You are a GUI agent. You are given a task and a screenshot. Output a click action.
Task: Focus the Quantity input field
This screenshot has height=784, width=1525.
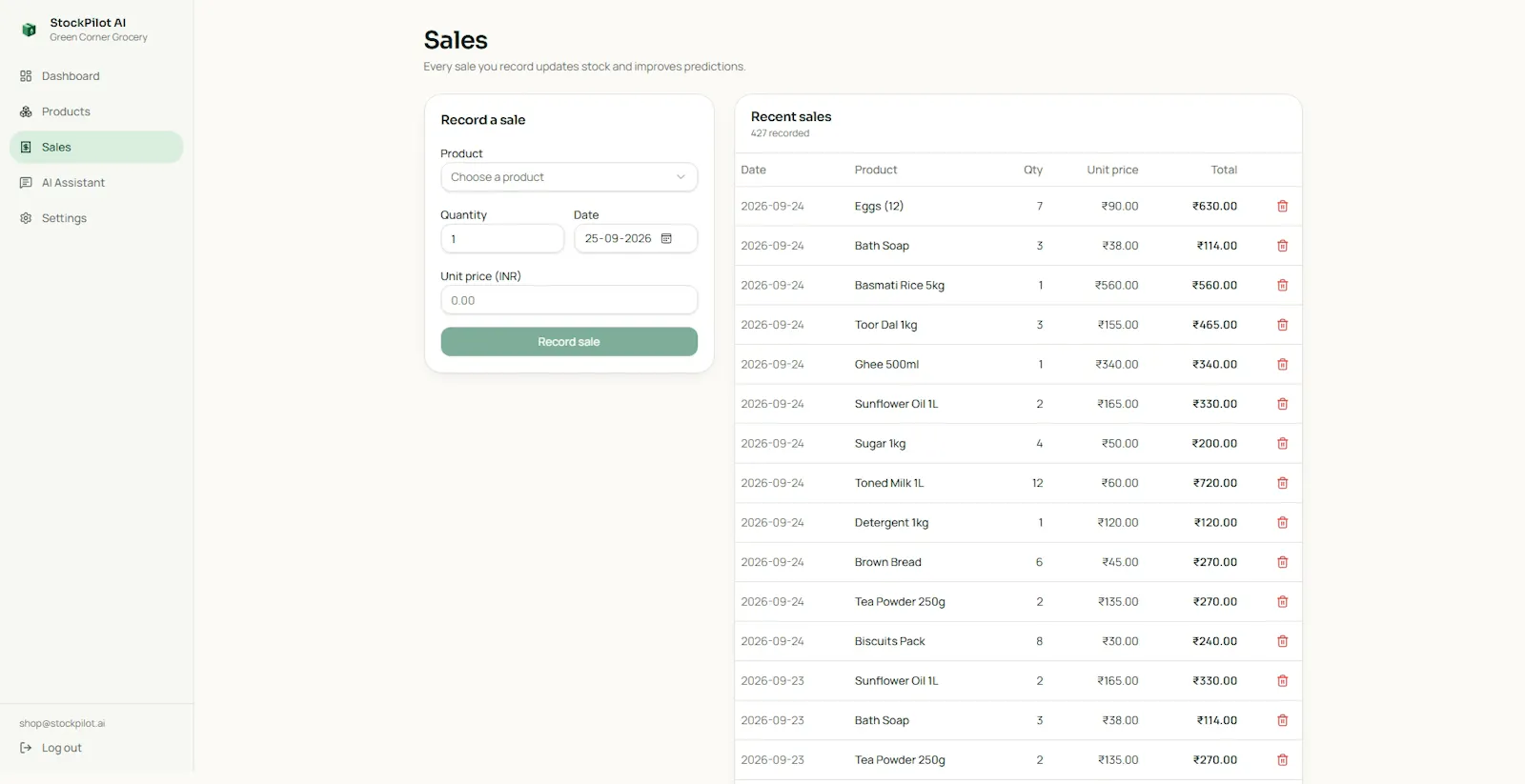502,239
